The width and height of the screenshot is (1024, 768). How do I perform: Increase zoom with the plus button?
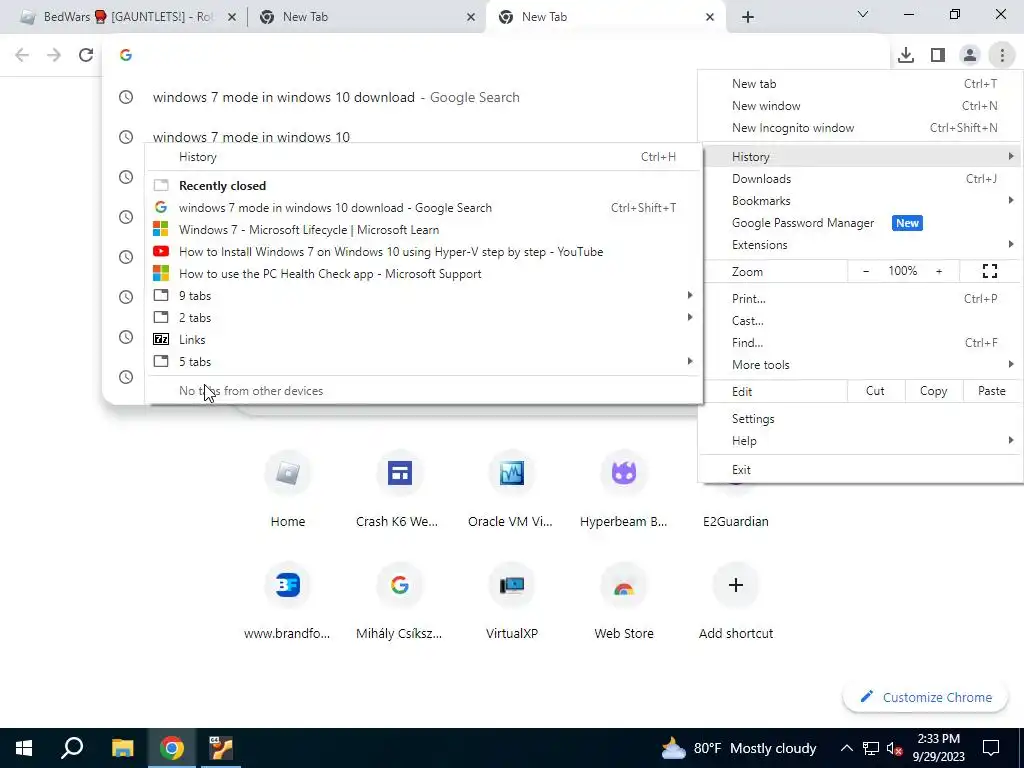939,271
